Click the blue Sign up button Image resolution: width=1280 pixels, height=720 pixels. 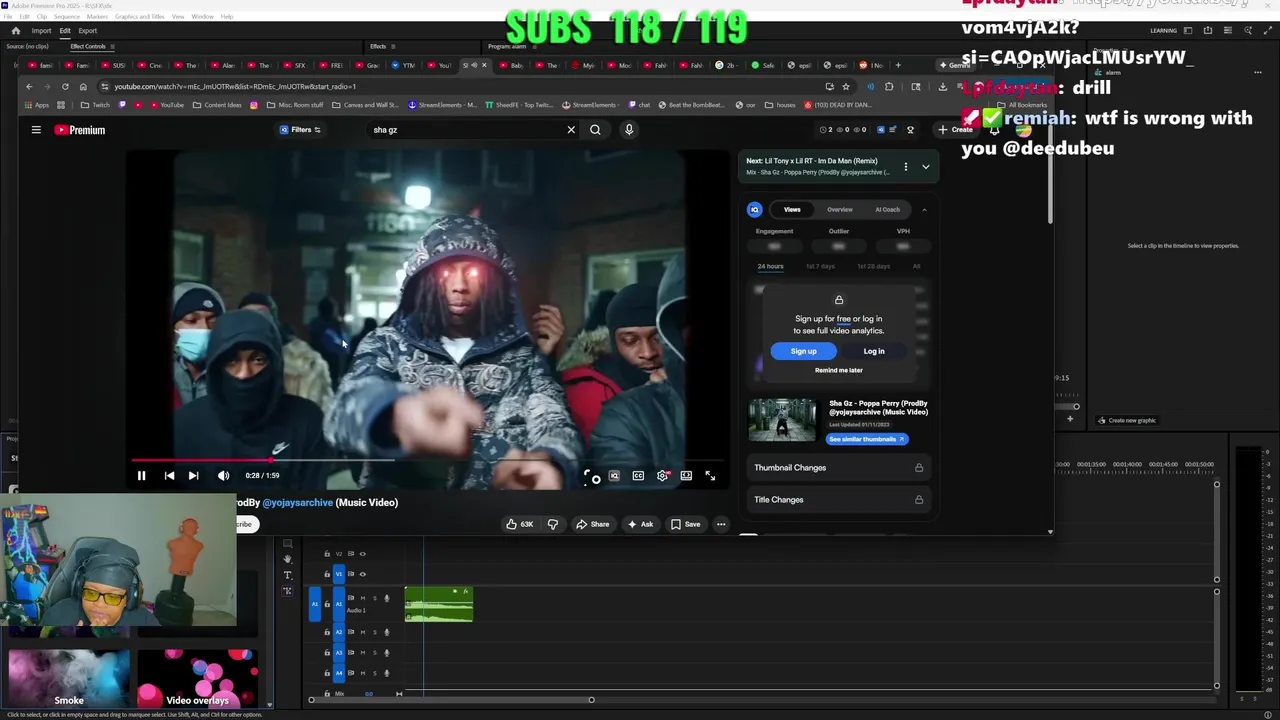[803, 351]
